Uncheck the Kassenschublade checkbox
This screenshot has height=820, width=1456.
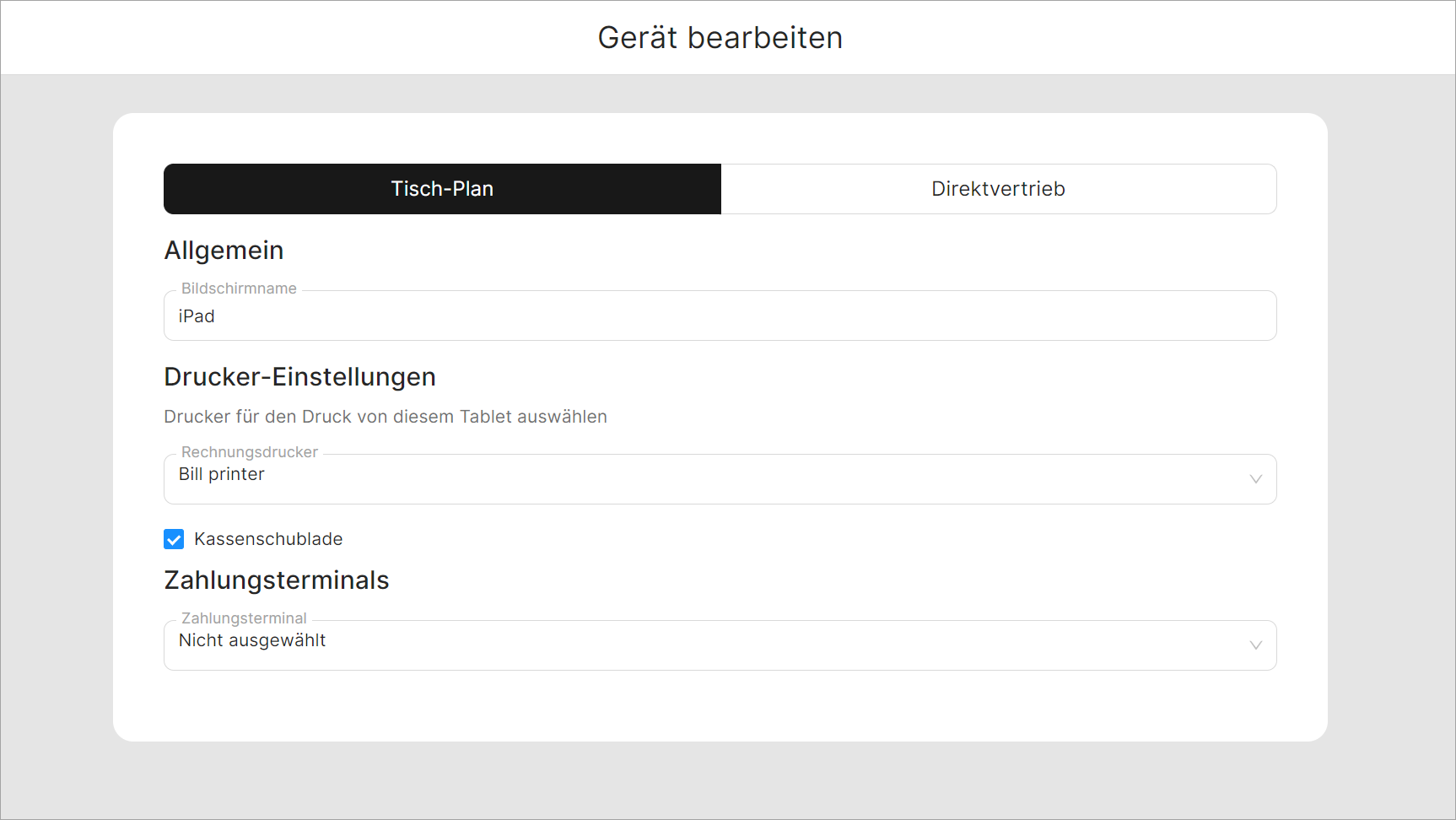click(174, 539)
